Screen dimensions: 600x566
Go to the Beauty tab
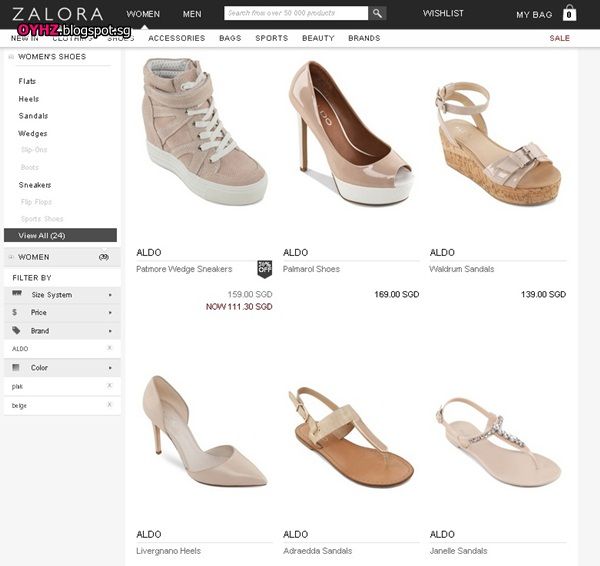(x=318, y=38)
